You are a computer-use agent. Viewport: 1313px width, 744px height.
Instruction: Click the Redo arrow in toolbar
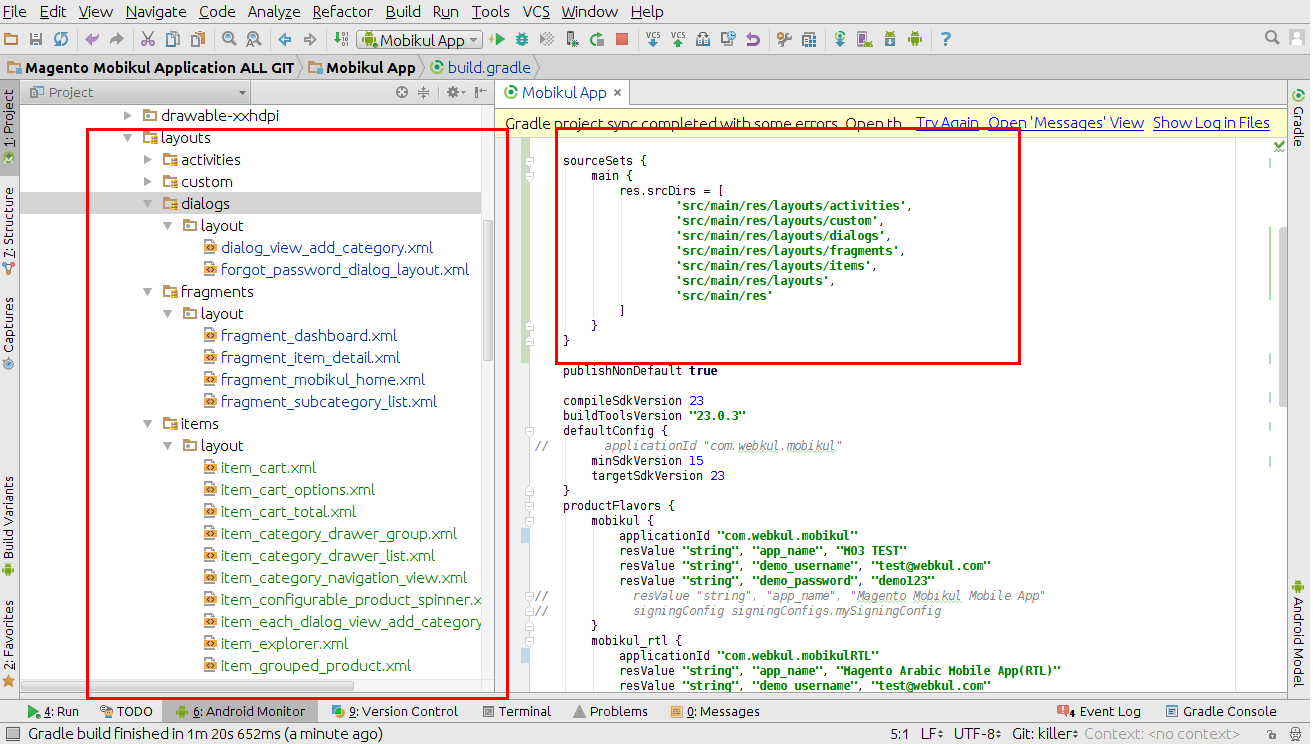point(116,39)
